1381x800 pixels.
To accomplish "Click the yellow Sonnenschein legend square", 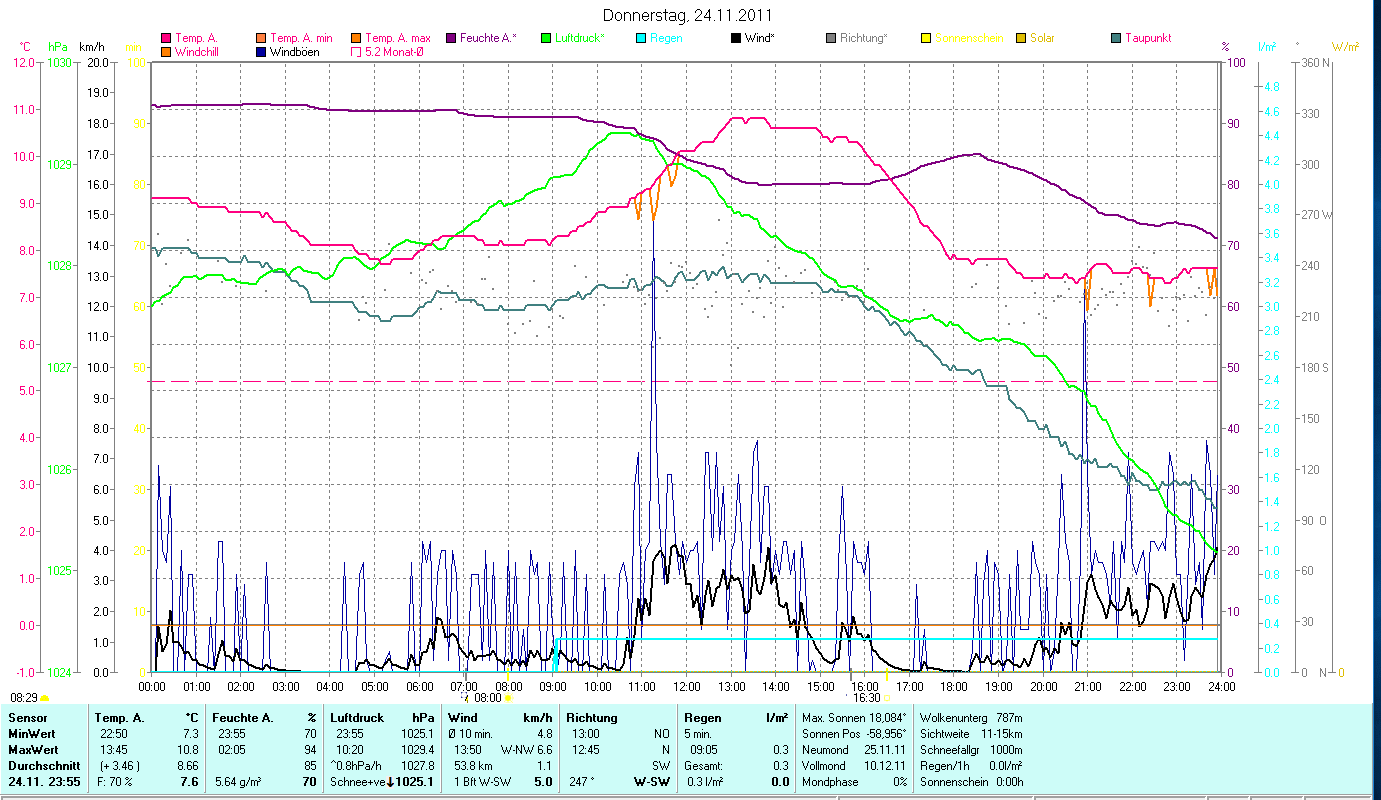I will 926,38.
